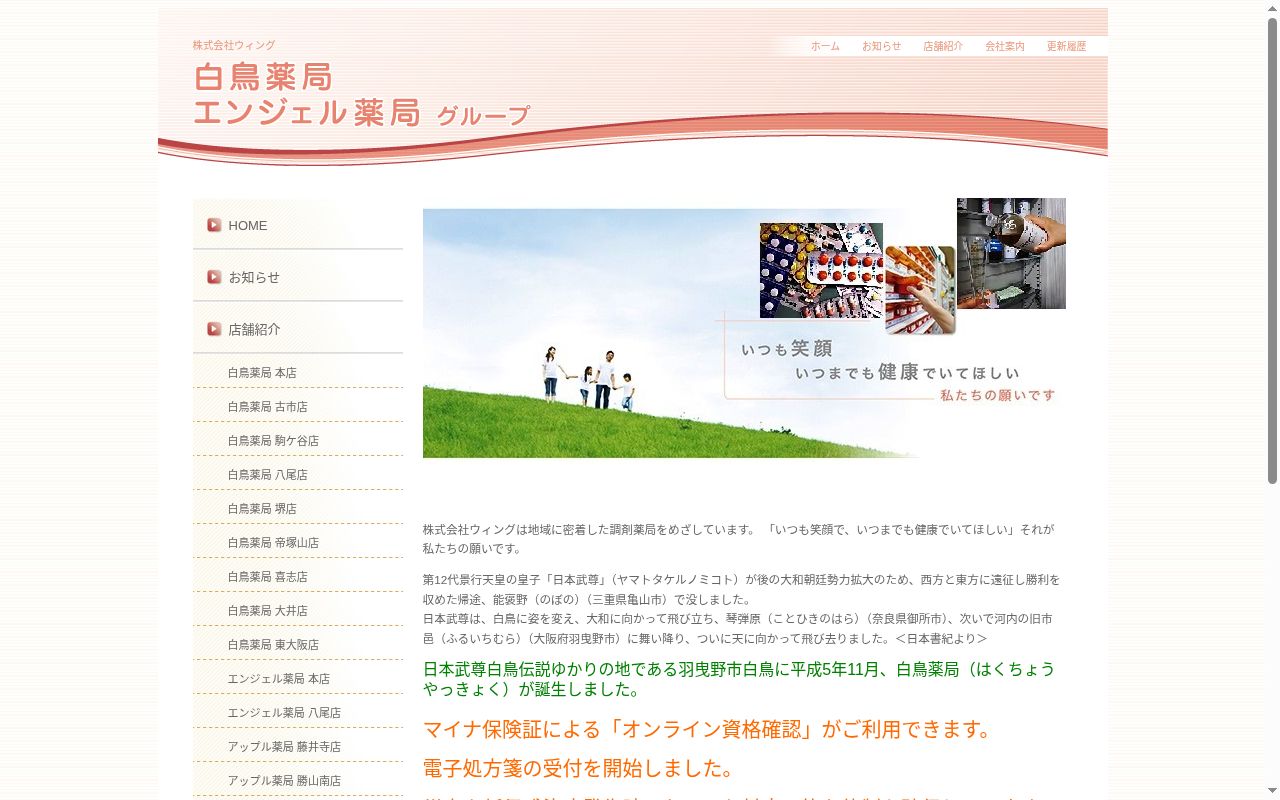View 更新履歴 in the top navigation
The width and height of the screenshot is (1280, 800).
click(x=1066, y=46)
